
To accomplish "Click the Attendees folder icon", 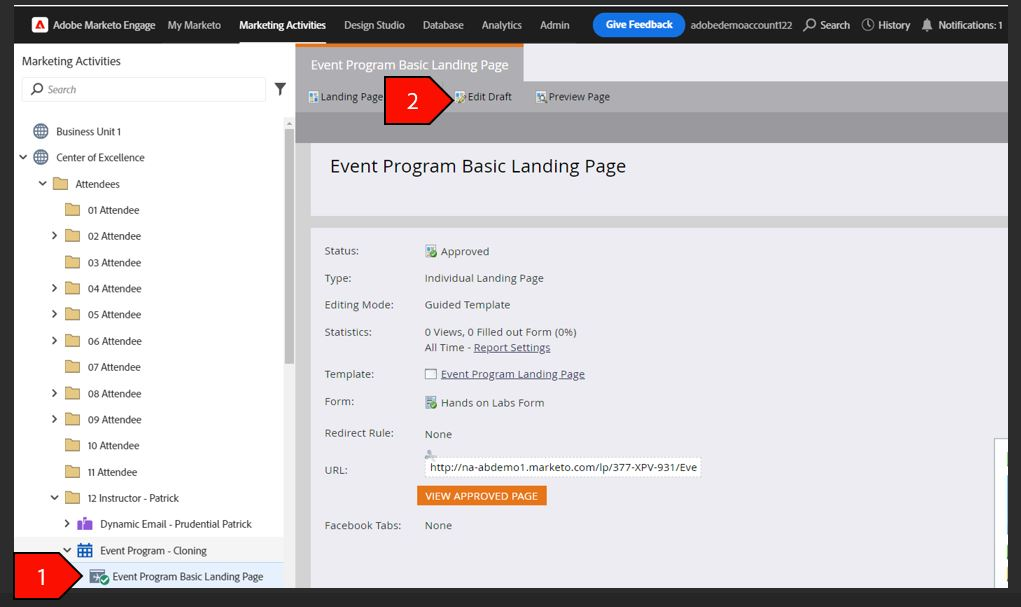I will click(61, 184).
